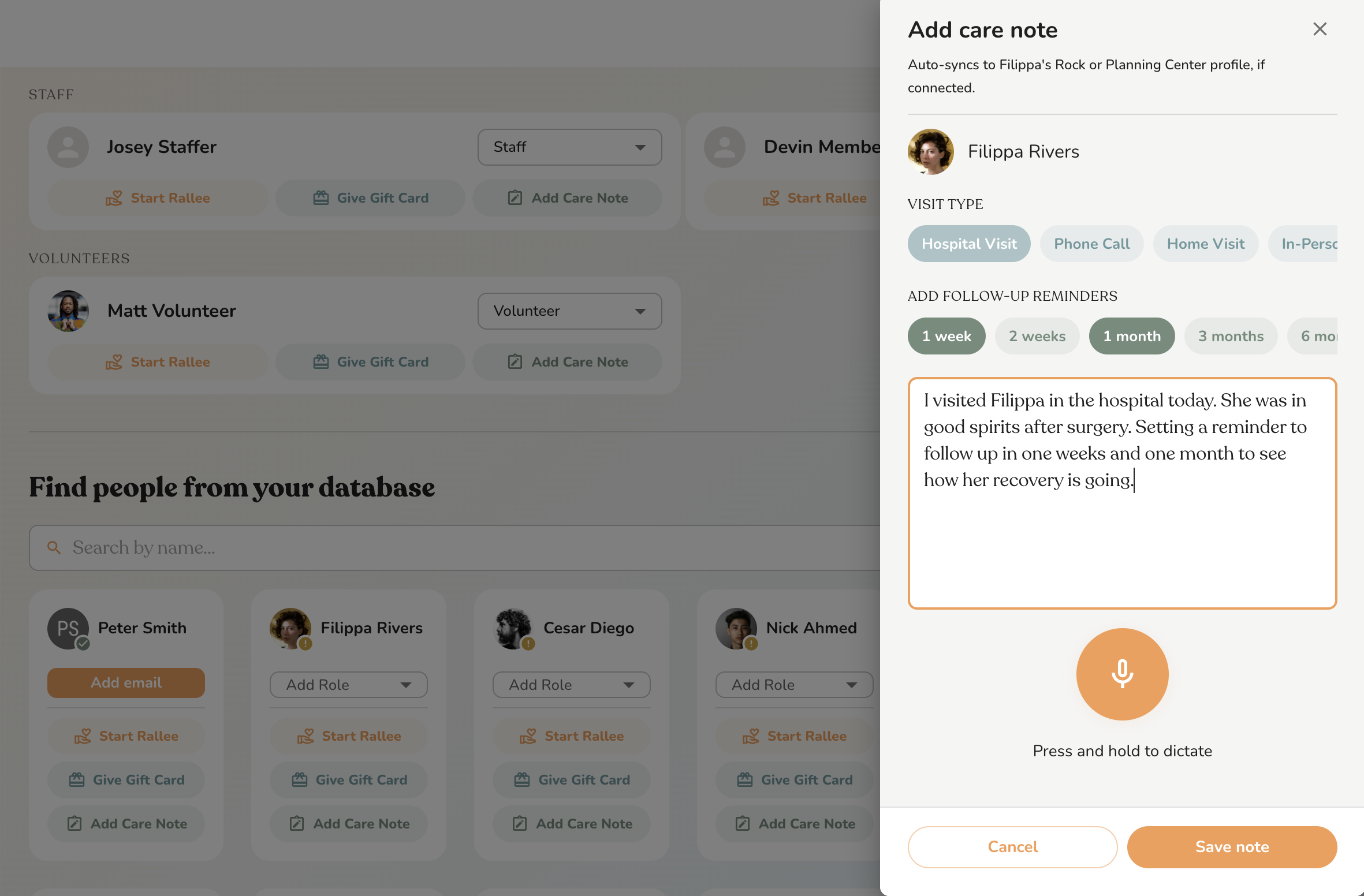Give Gift Card to Josey Staffer
This screenshot has width=1364, height=896.
coord(370,198)
